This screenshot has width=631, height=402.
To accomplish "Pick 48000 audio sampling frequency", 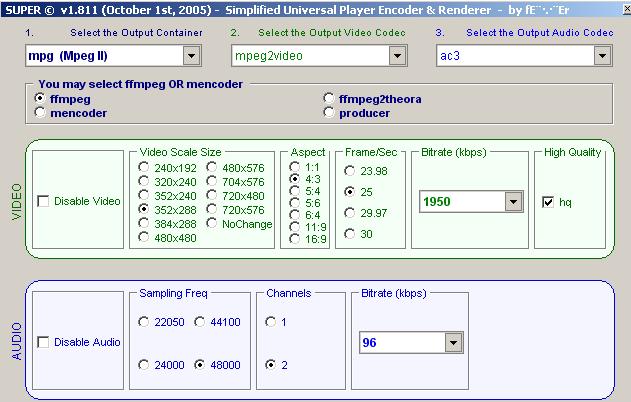I will coord(199,365).
